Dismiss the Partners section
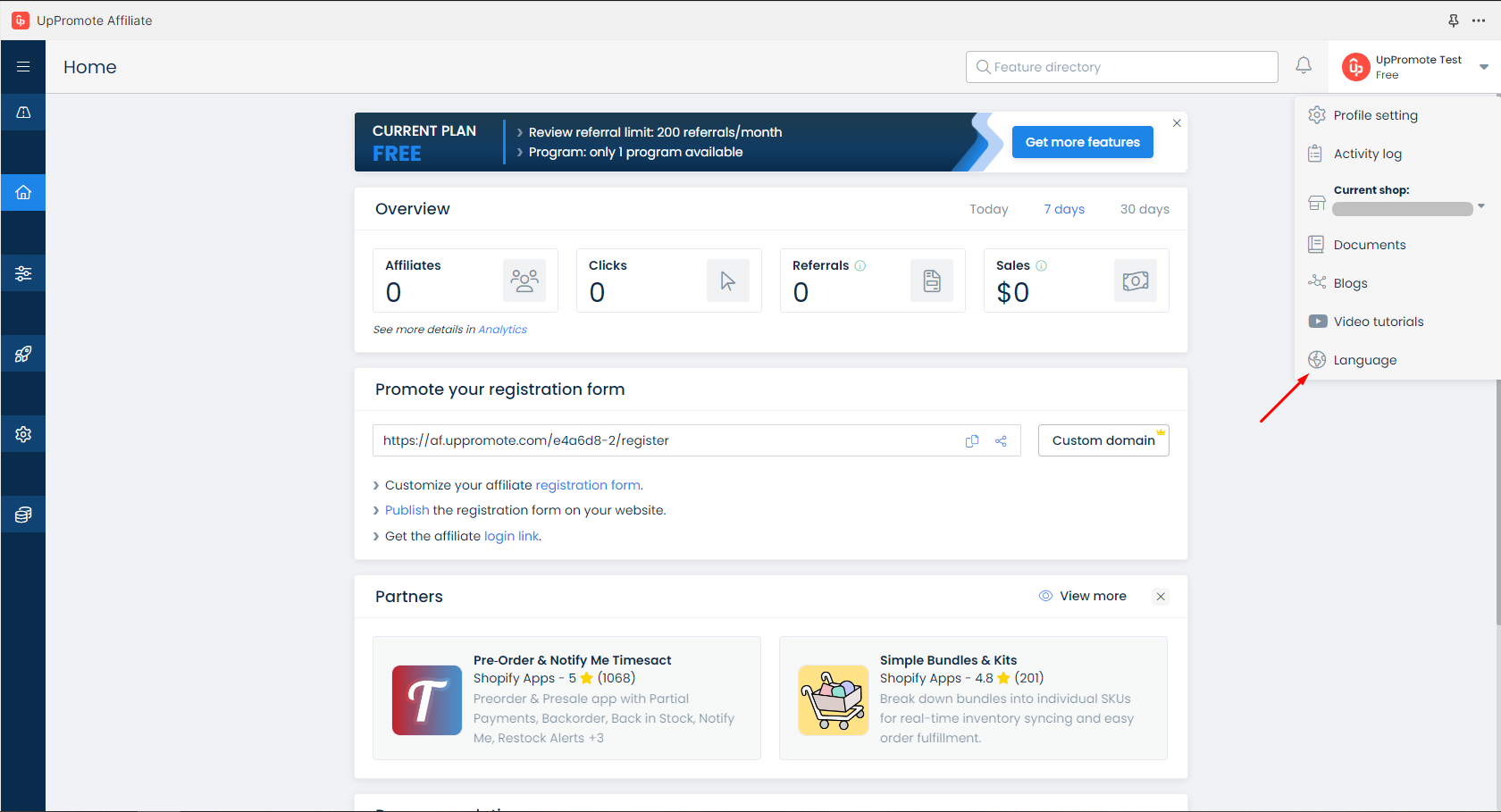This screenshot has height=812, width=1501. (1160, 597)
